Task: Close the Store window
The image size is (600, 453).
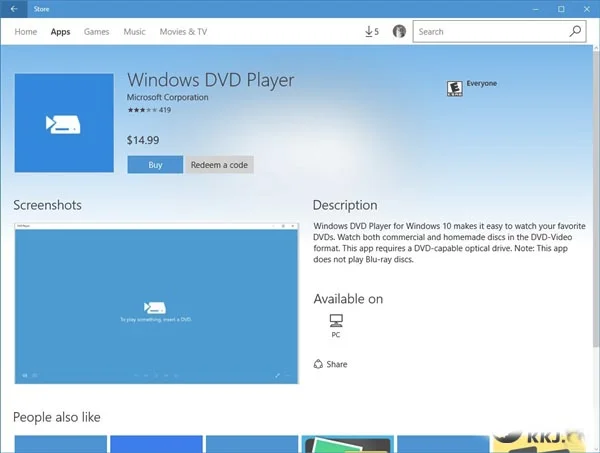Action: [587, 9]
